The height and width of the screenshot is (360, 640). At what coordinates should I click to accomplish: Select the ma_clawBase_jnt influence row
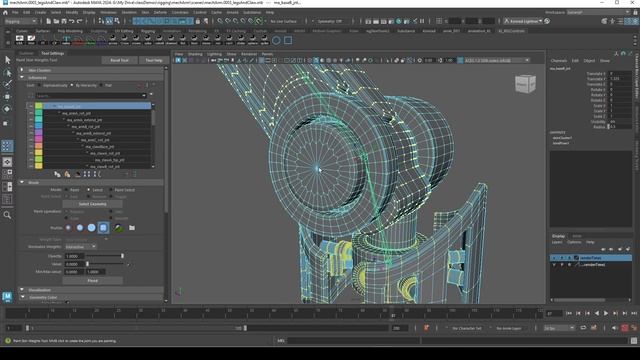97,147
